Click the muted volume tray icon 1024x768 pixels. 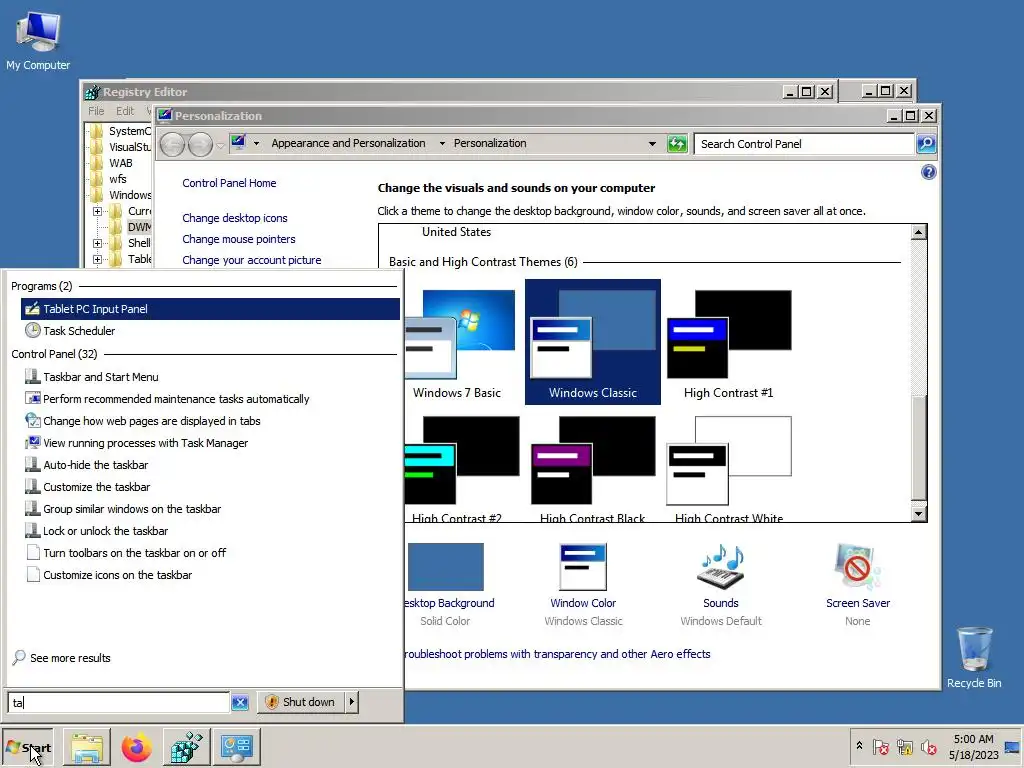click(x=928, y=746)
